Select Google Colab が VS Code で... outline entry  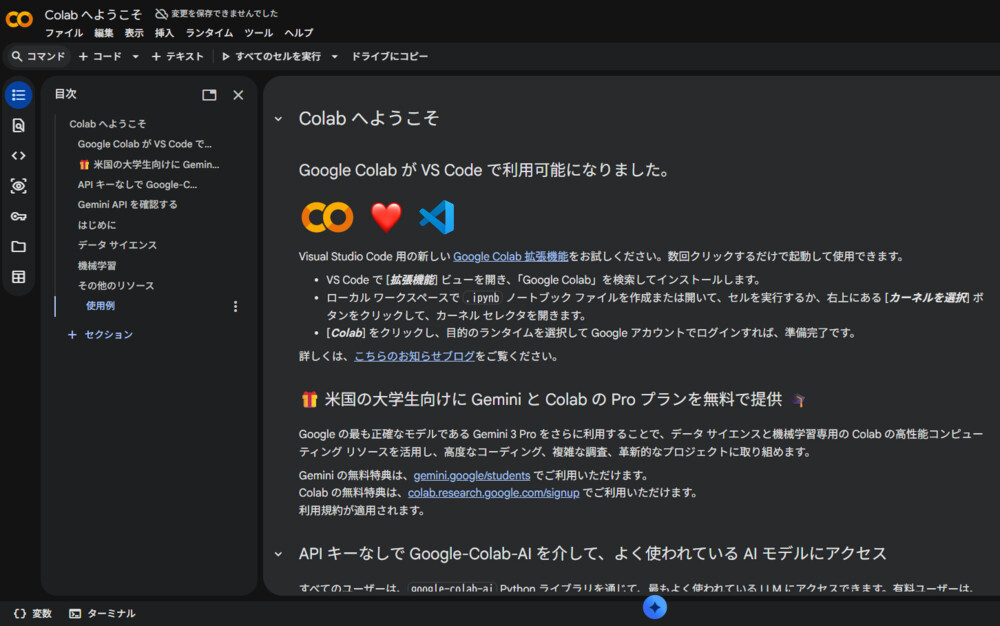point(145,144)
